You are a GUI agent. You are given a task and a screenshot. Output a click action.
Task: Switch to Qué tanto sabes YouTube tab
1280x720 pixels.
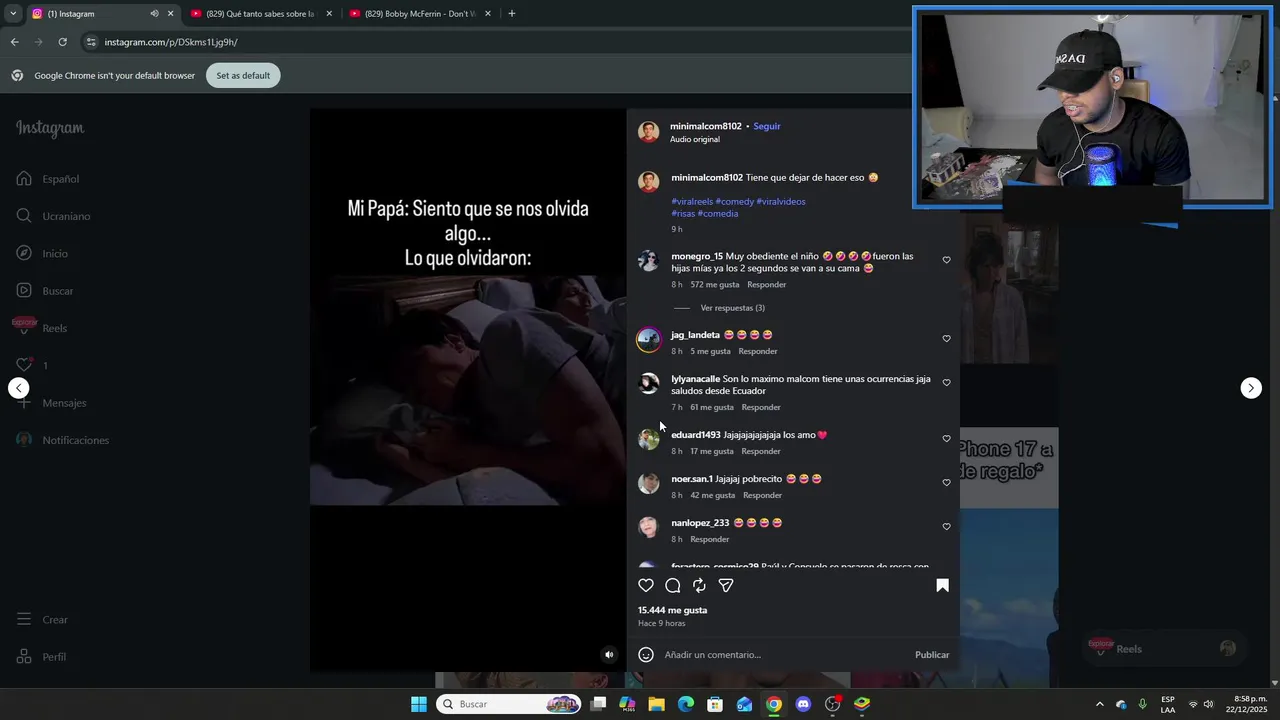pos(260,14)
